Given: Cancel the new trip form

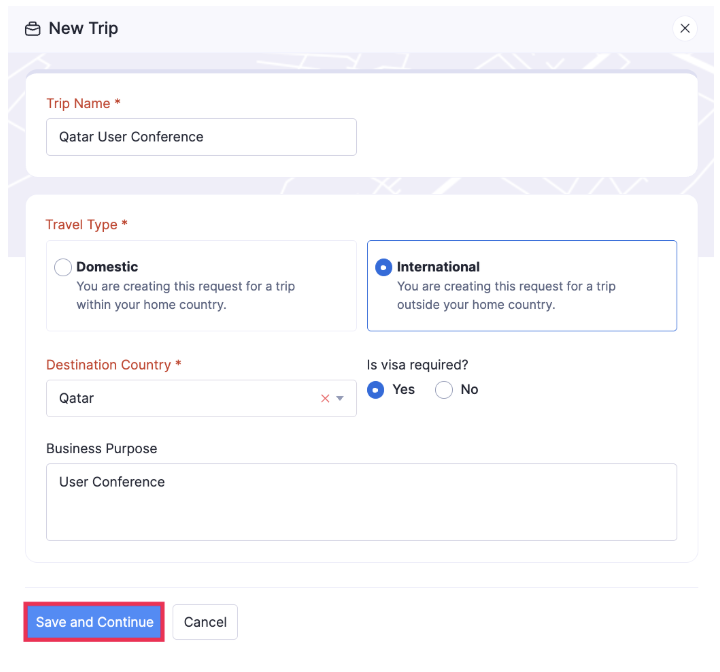Looking at the screenshot, I should coord(205,622).
